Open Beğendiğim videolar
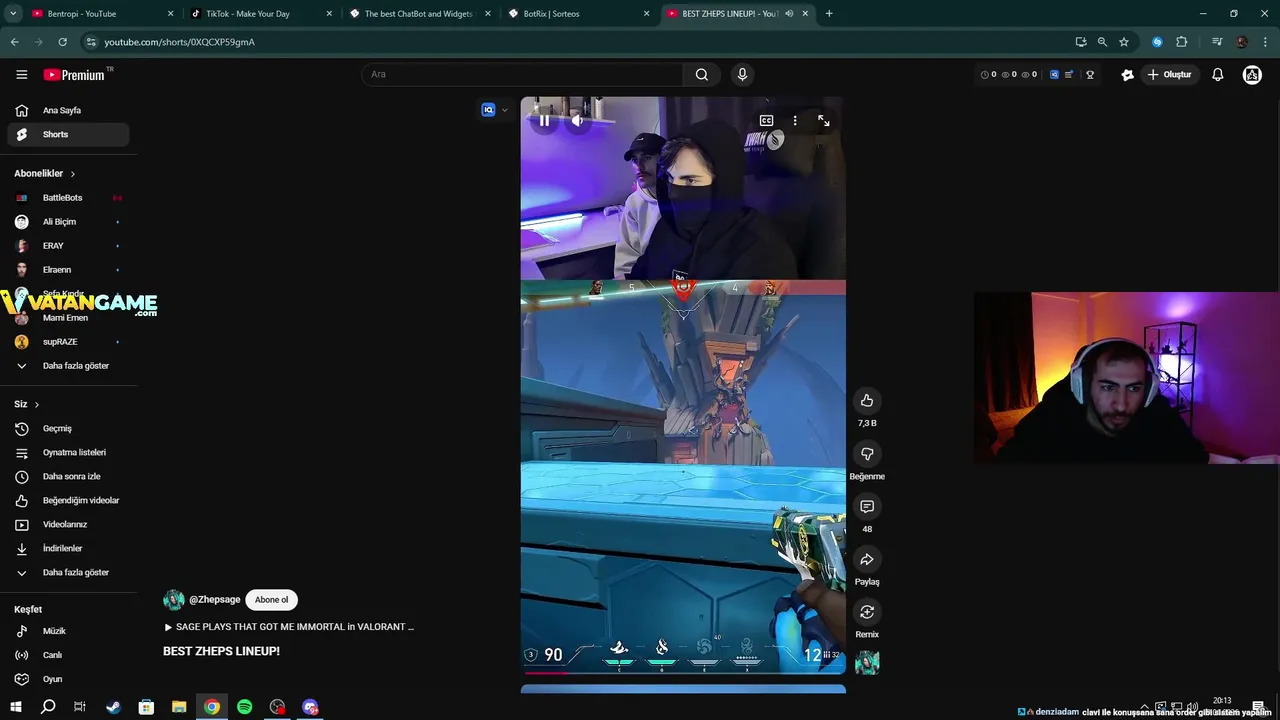This screenshot has height=720, width=1280. 68,501
